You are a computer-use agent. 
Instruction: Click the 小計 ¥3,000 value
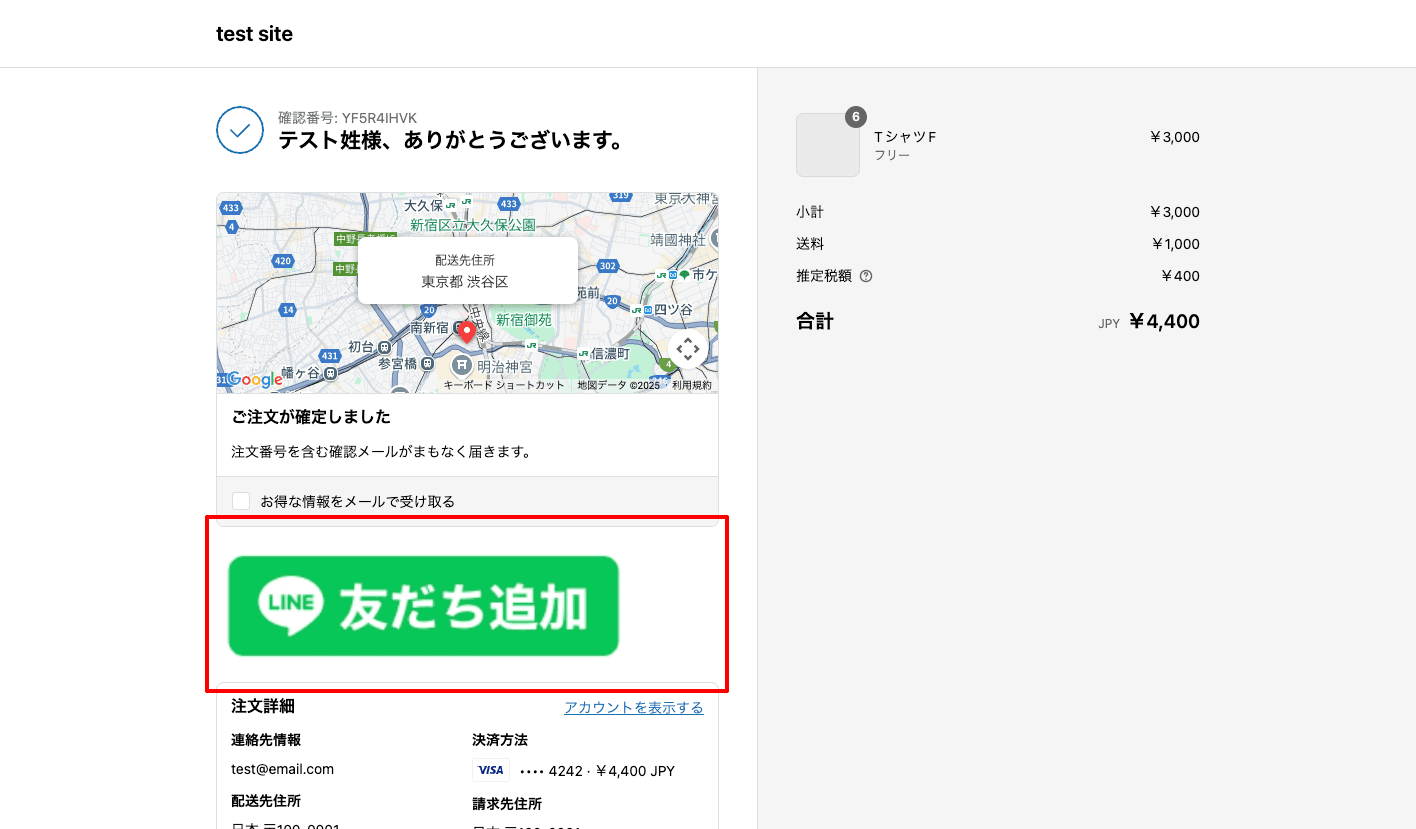1175,212
